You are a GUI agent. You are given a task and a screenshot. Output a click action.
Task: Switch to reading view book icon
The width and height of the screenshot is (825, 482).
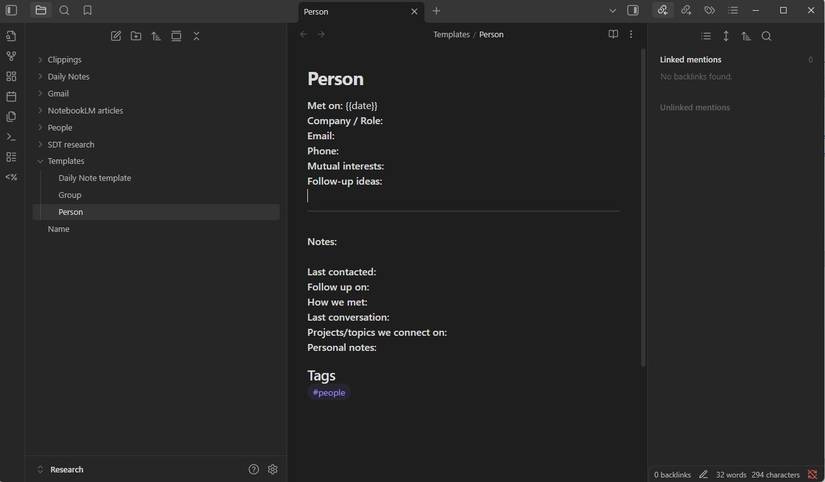613,34
